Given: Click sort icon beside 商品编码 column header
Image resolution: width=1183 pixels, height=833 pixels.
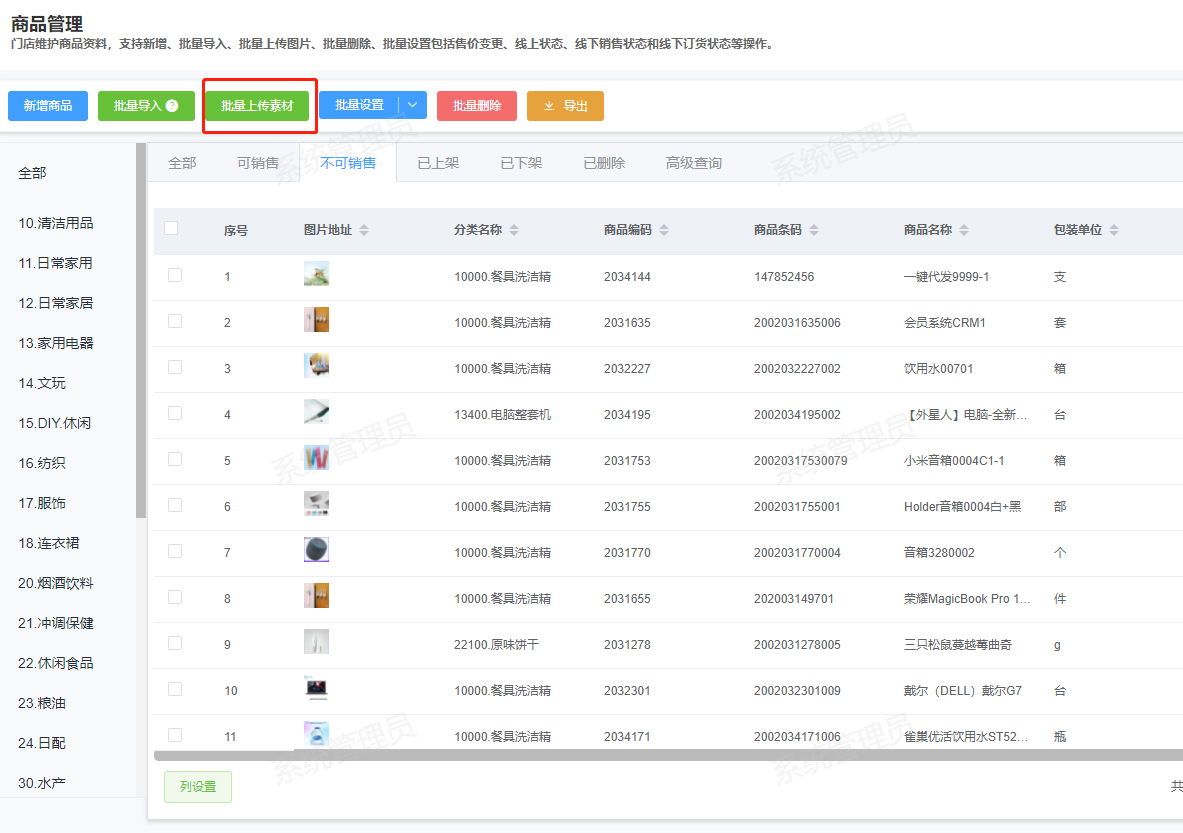Looking at the screenshot, I should point(664,230).
